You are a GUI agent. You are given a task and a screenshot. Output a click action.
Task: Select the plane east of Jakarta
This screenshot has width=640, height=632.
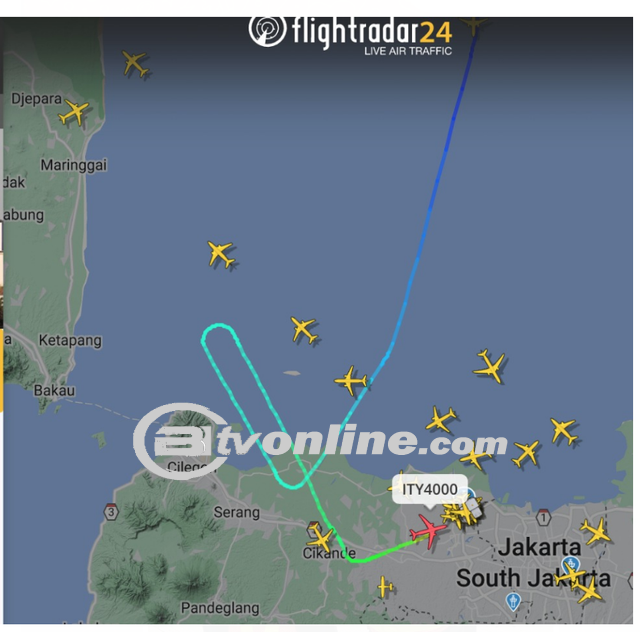pyautogui.click(x=596, y=532)
